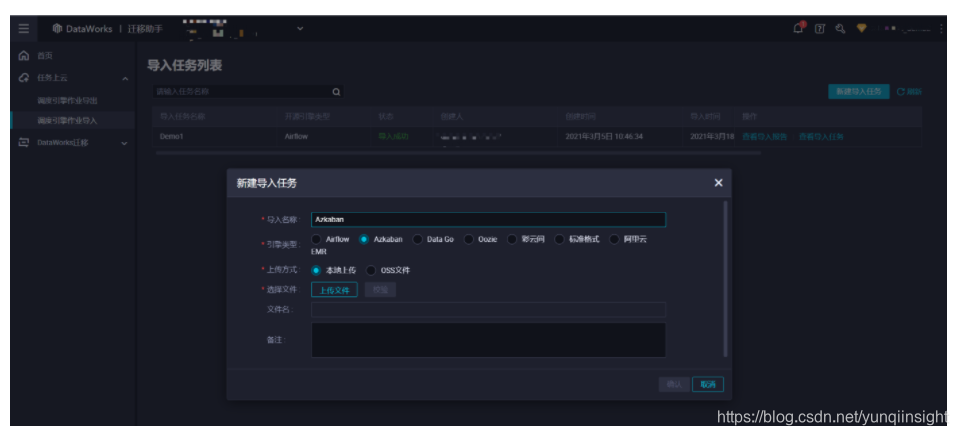Click the 创建时间 column header
Screen dimensions: 959x436
click(580, 116)
